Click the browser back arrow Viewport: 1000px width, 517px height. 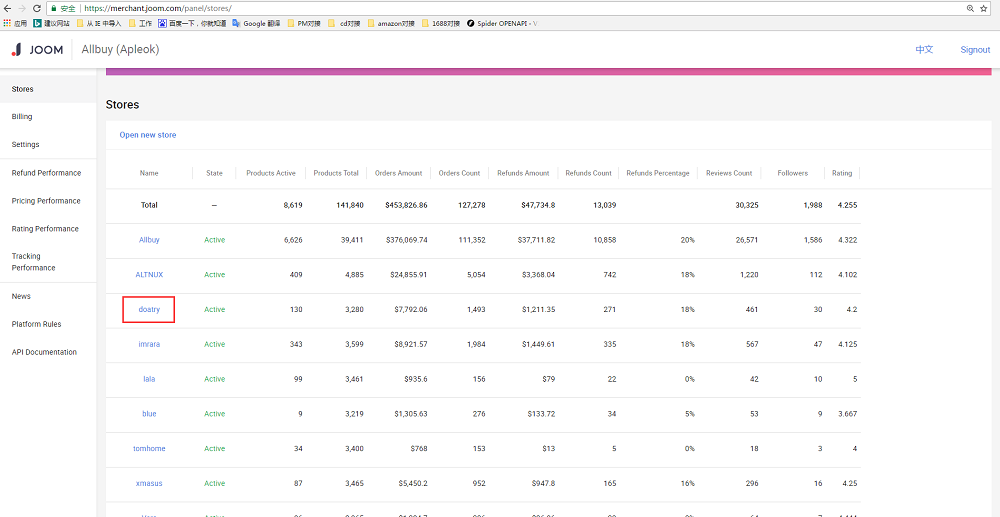[x=8, y=8]
